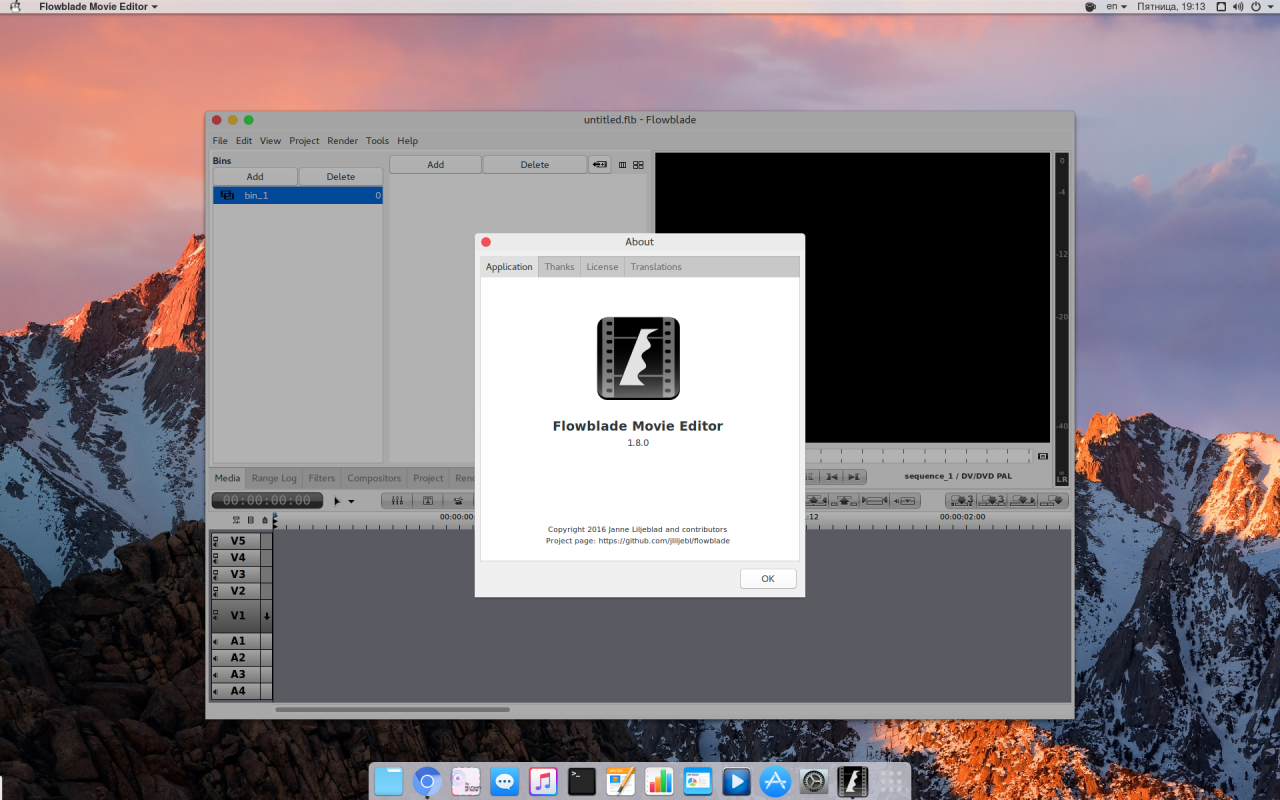Toggle V1 track mute icon
1280x800 pixels.
tap(215, 616)
